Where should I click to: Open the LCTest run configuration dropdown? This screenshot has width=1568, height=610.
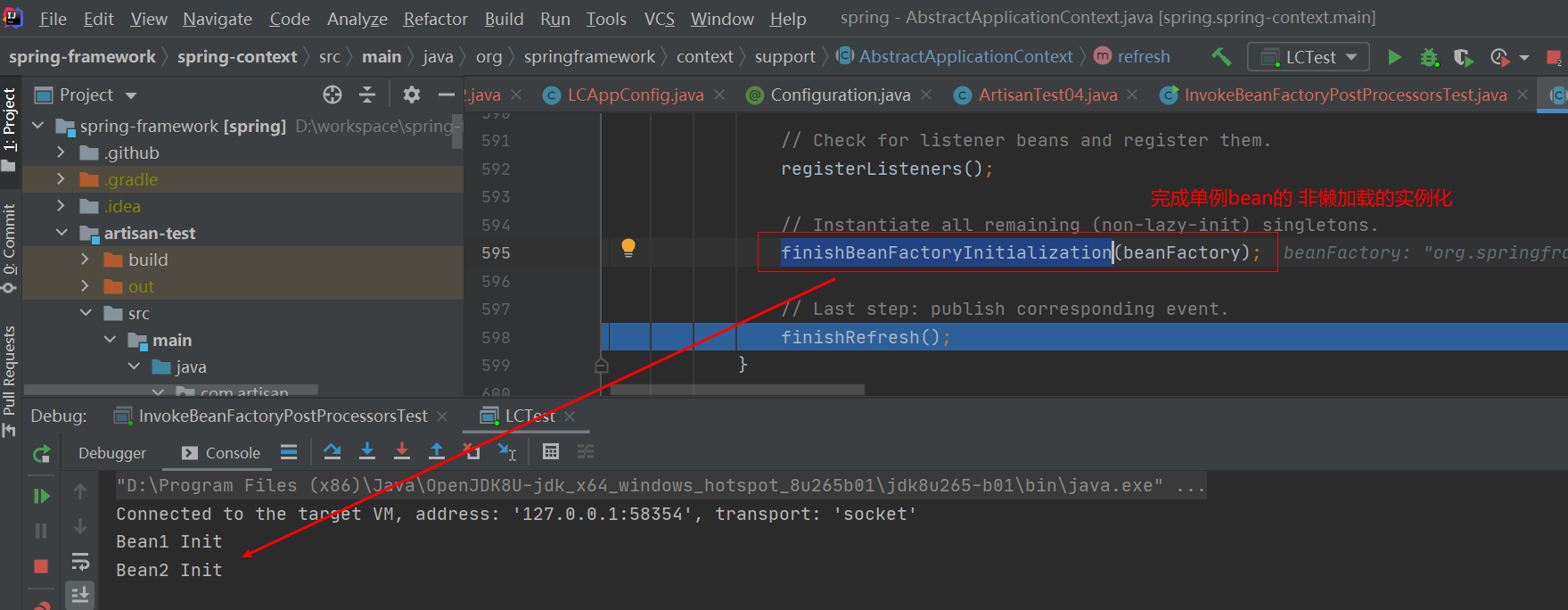(1309, 57)
